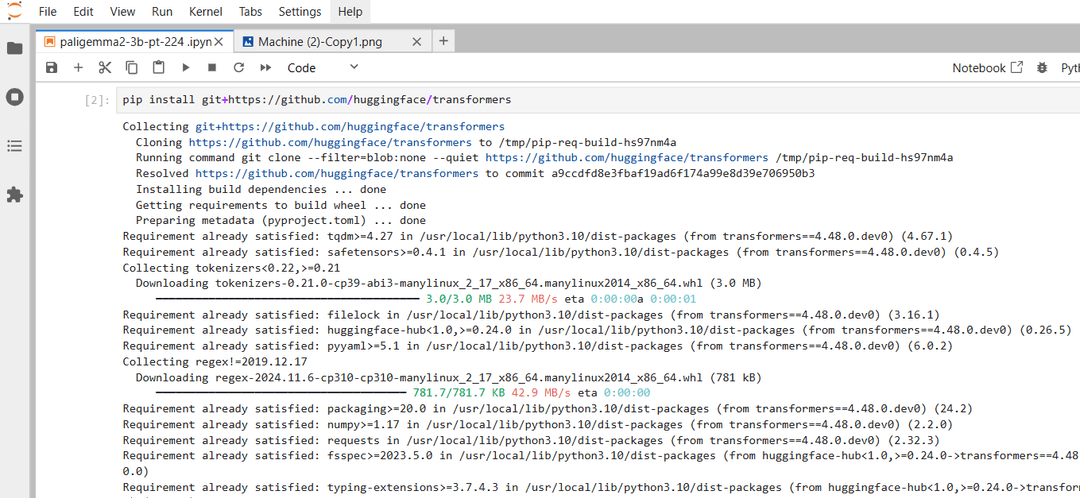Click 'Installing build dependencies ... done' text

[x=261, y=189]
